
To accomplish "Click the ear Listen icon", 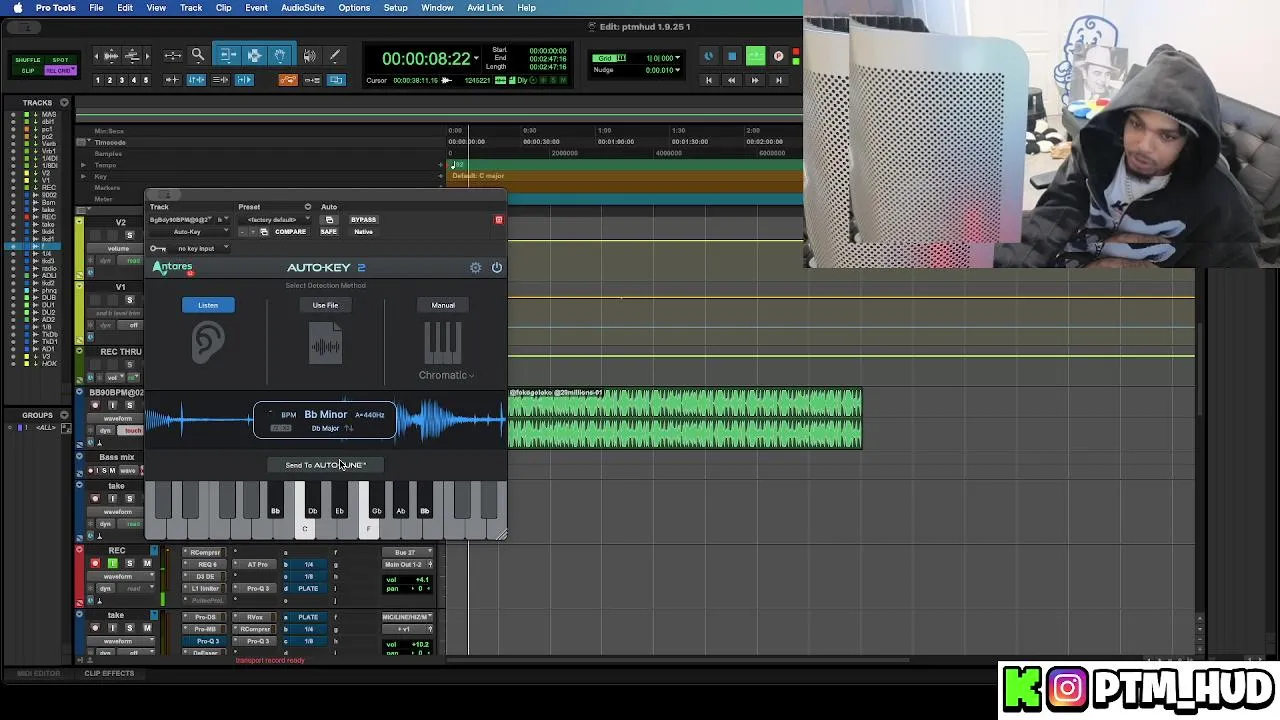I will 208,342.
